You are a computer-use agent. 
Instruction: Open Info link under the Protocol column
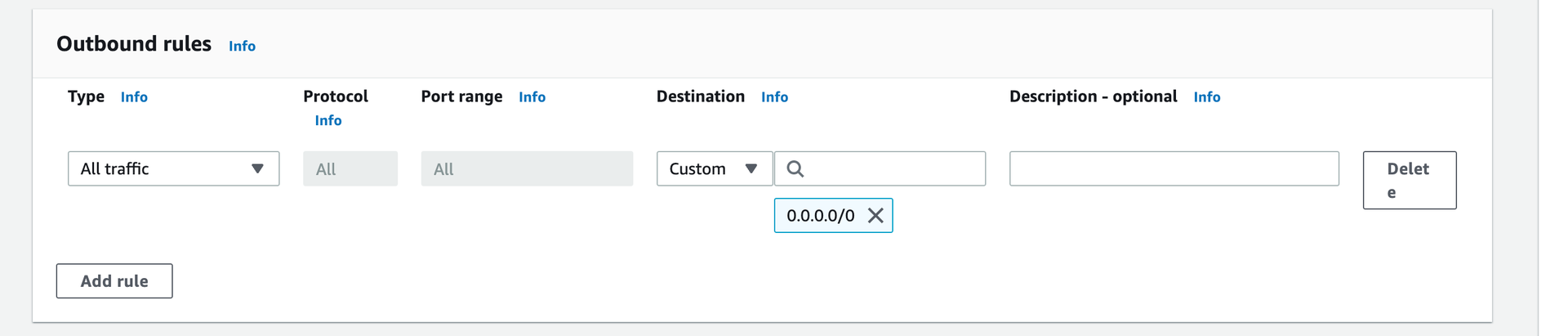pyautogui.click(x=328, y=121)
